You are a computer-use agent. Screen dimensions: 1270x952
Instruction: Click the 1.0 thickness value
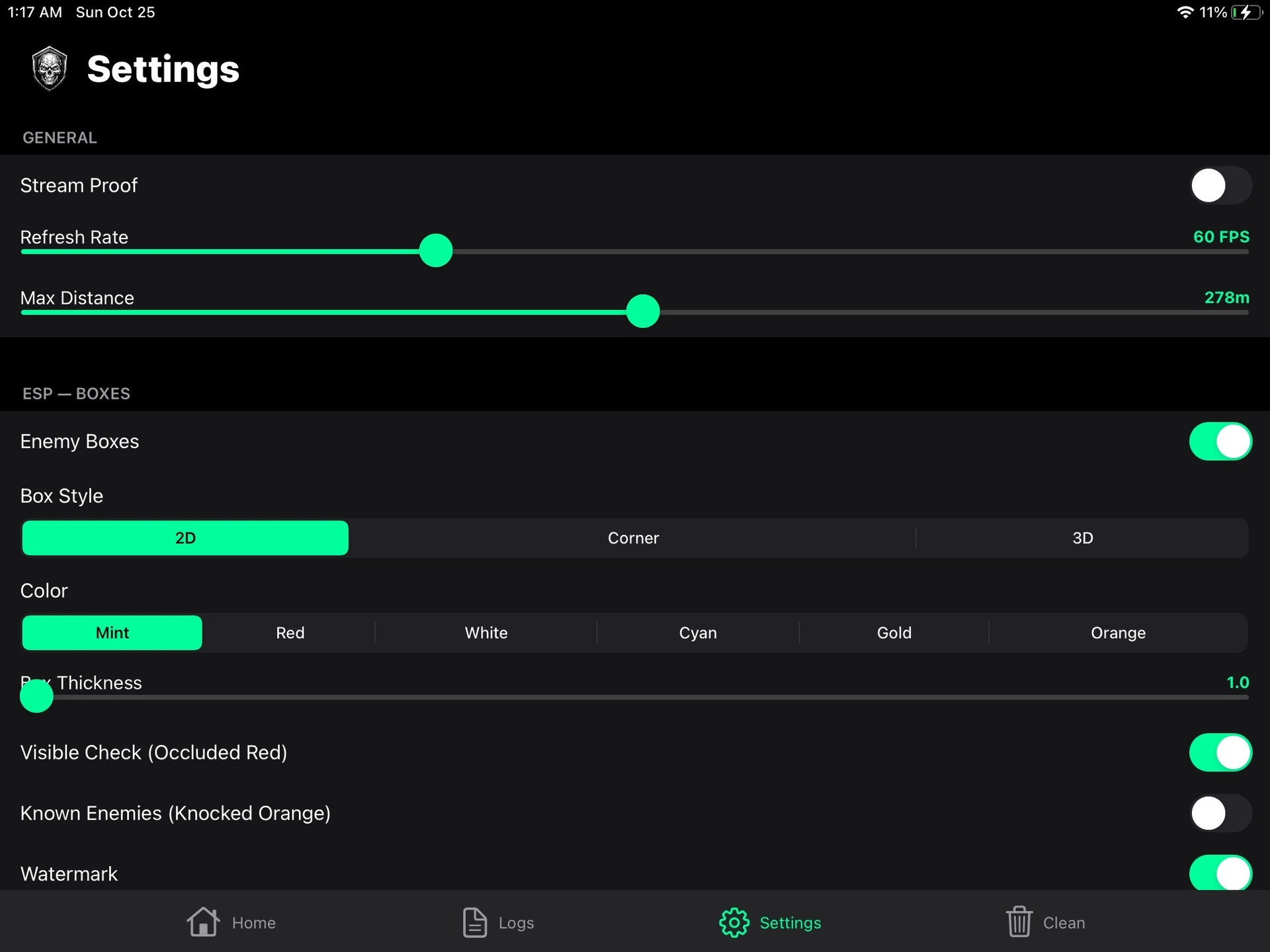click(1238, 682)
